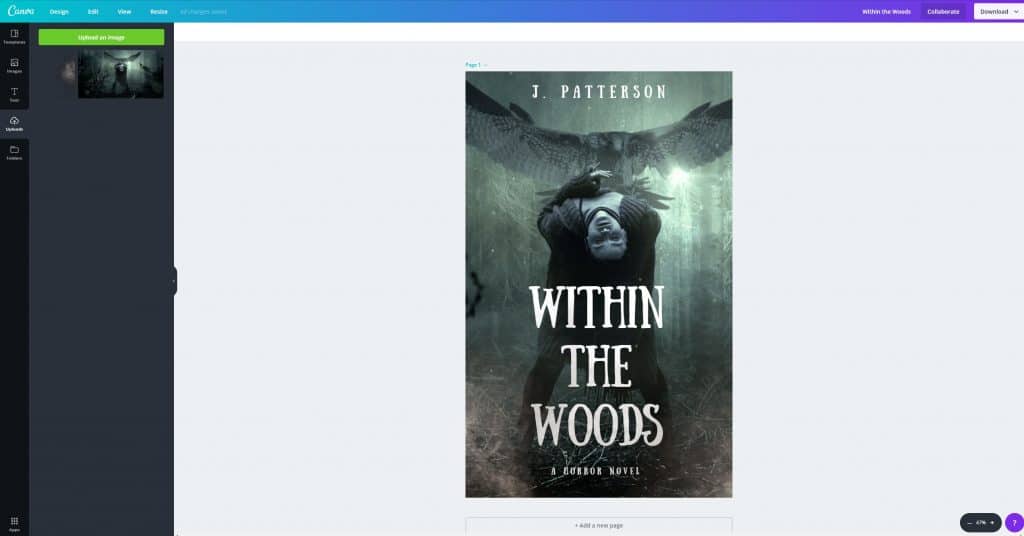Viewport: 1024px width, 536px height.
Task: Open the purple help question mark
Action: (1014, 523)
